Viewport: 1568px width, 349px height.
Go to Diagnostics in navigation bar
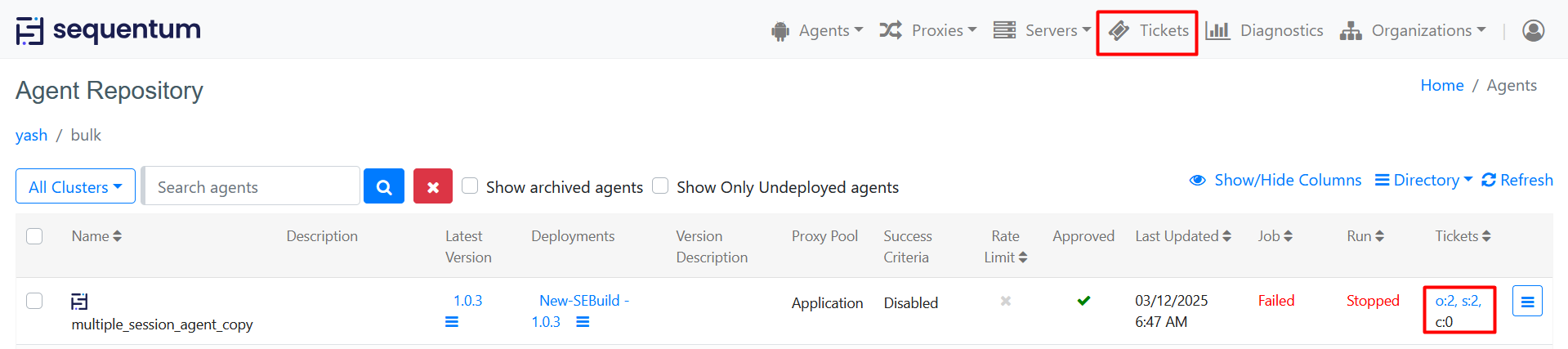click(1264, 30)
